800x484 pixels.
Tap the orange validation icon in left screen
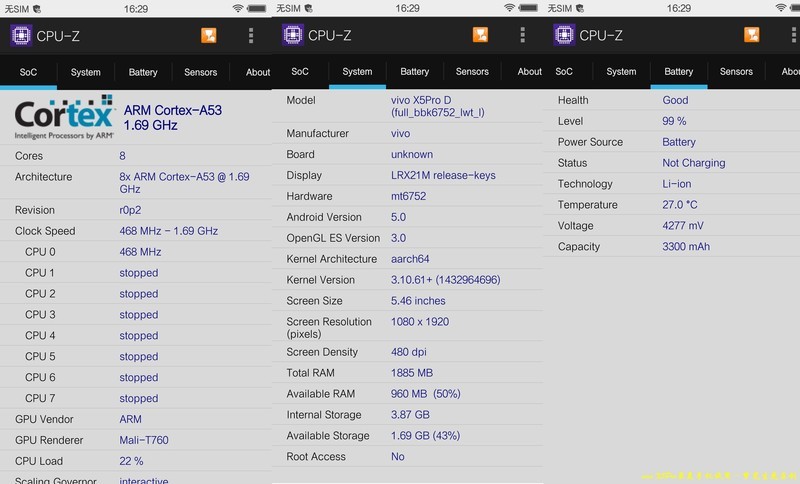[x=209, y=35]
